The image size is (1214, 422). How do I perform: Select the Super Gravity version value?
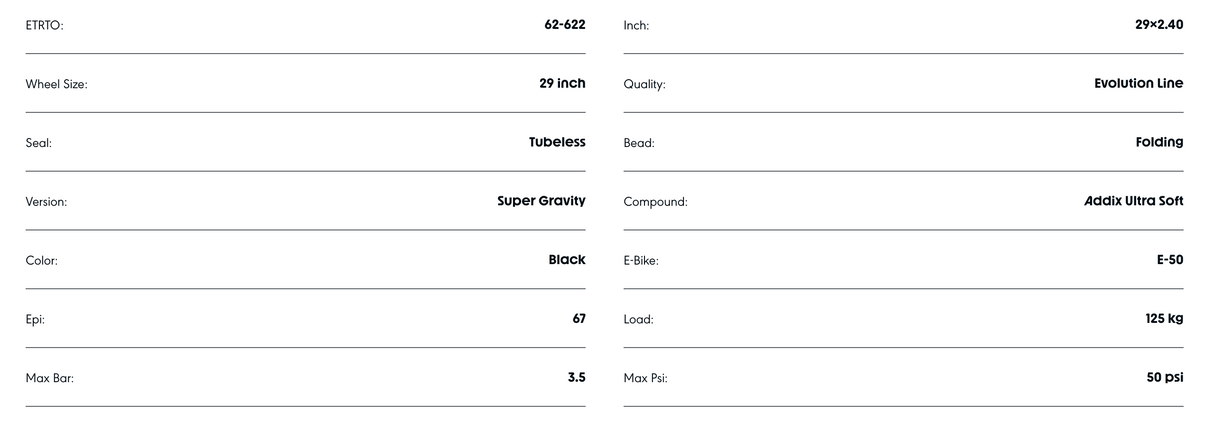coord(541,201)
